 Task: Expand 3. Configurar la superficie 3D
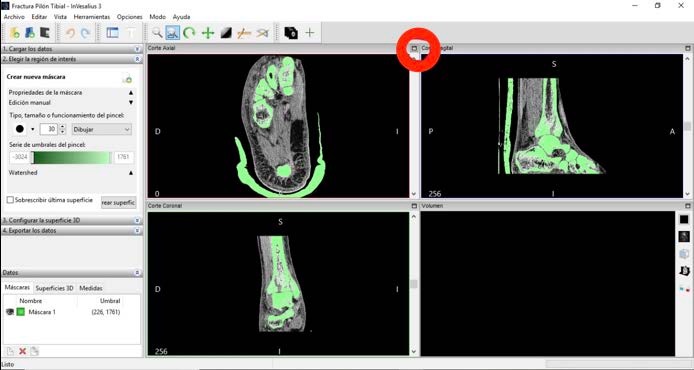137,220
